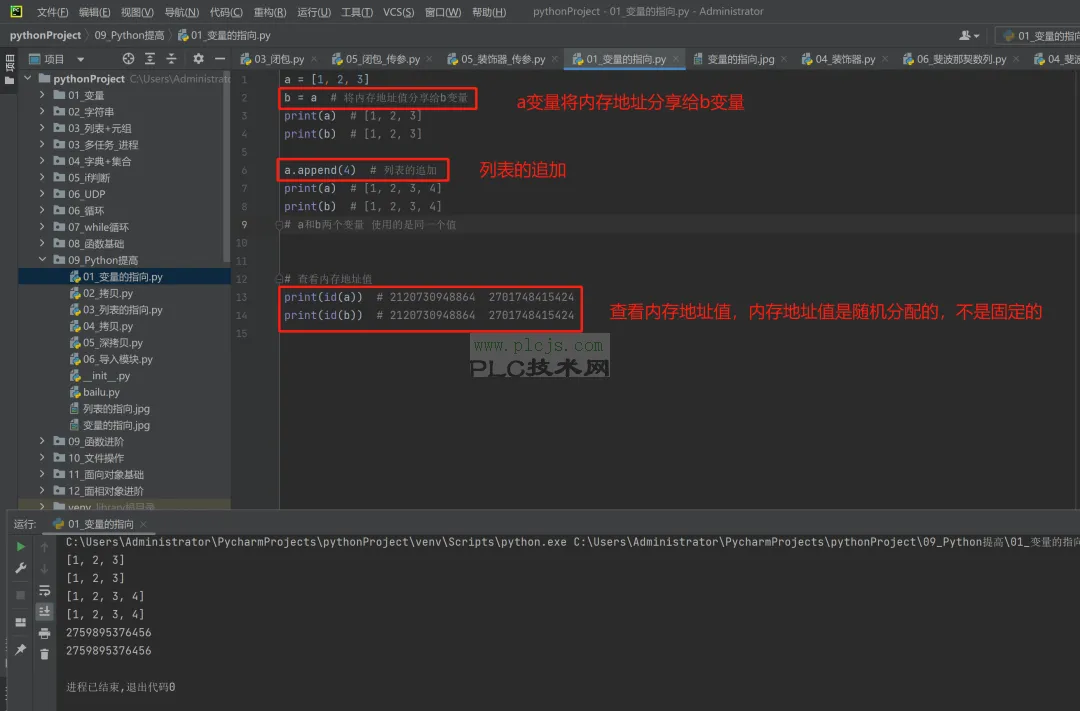Viewport: 1080px width, 711px height.
Task: Click the down arrow in run console toolbar
Action: coord(45,568)
